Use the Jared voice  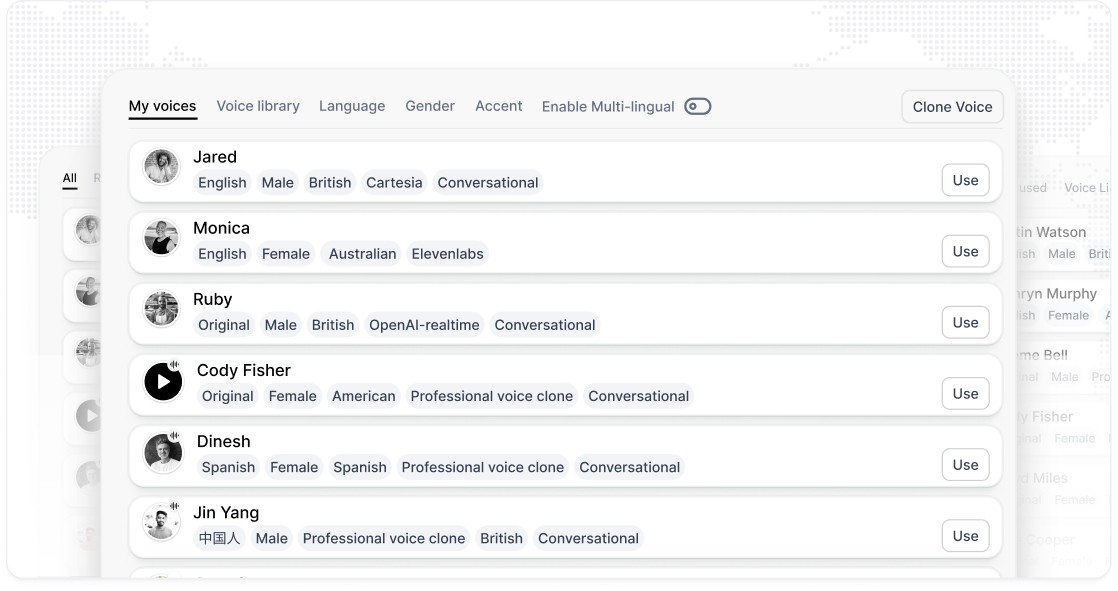pos(965,180)
